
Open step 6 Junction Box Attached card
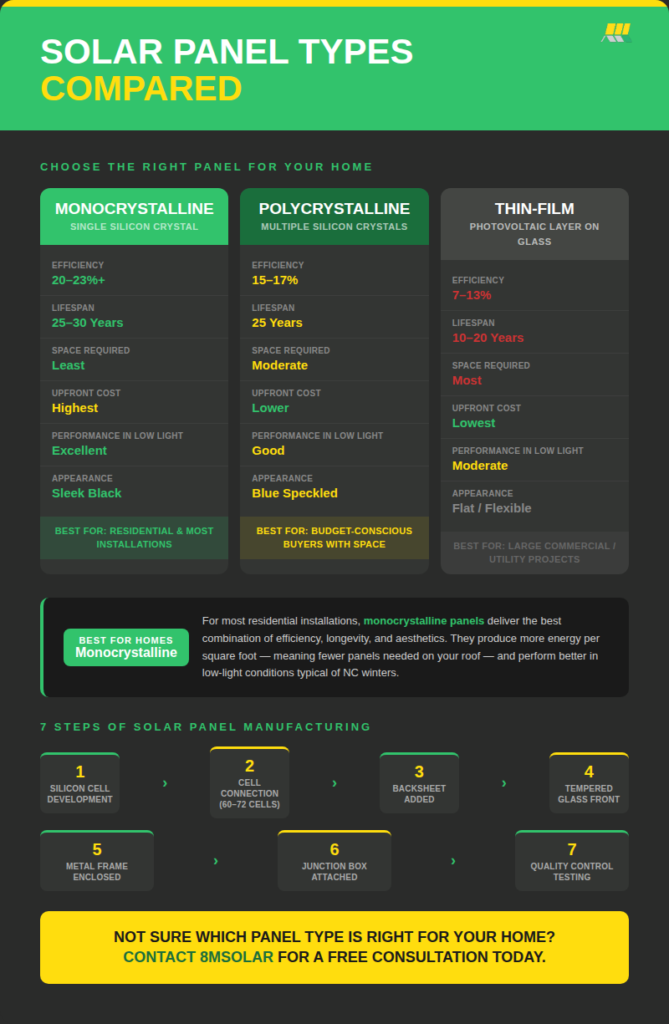(x=334, y=860)
